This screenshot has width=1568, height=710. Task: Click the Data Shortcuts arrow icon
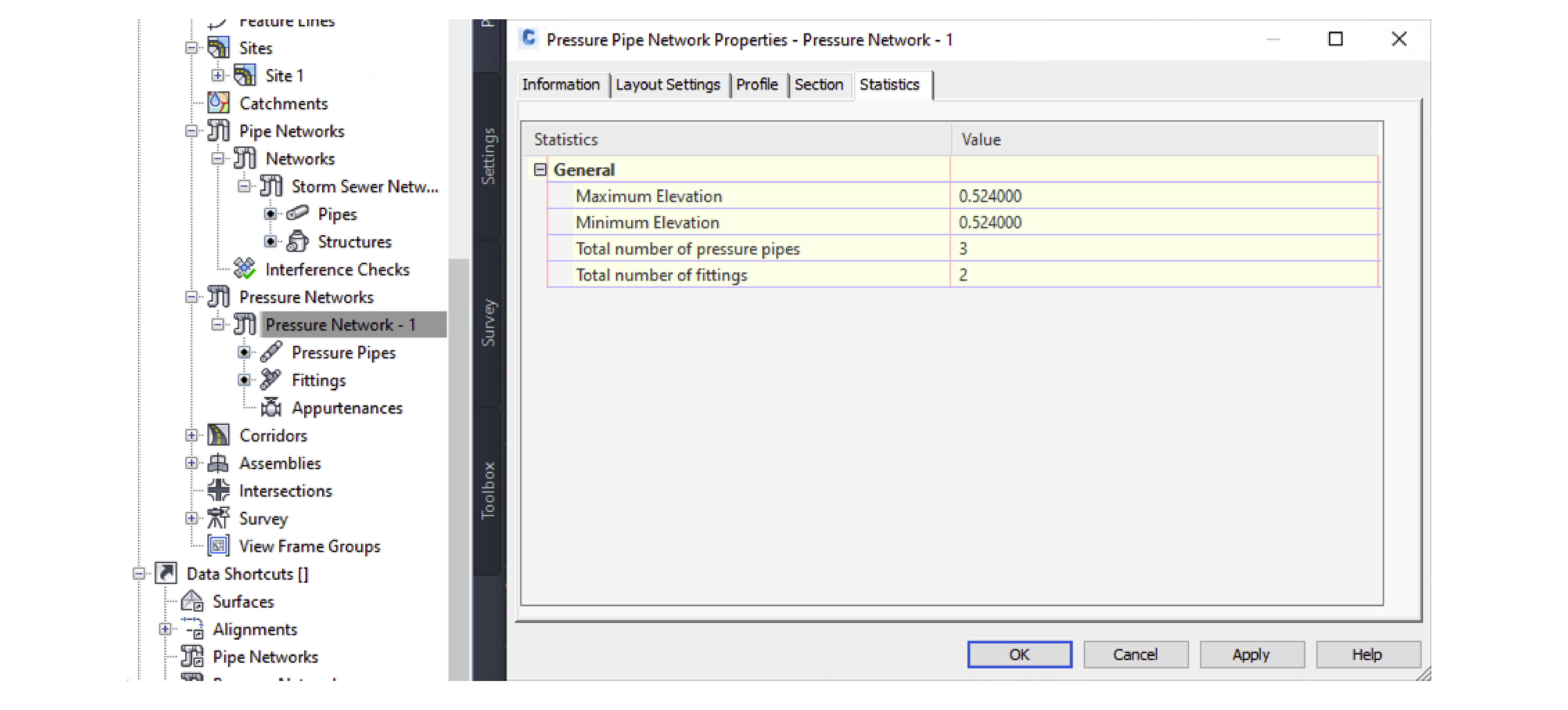[166, 573]
